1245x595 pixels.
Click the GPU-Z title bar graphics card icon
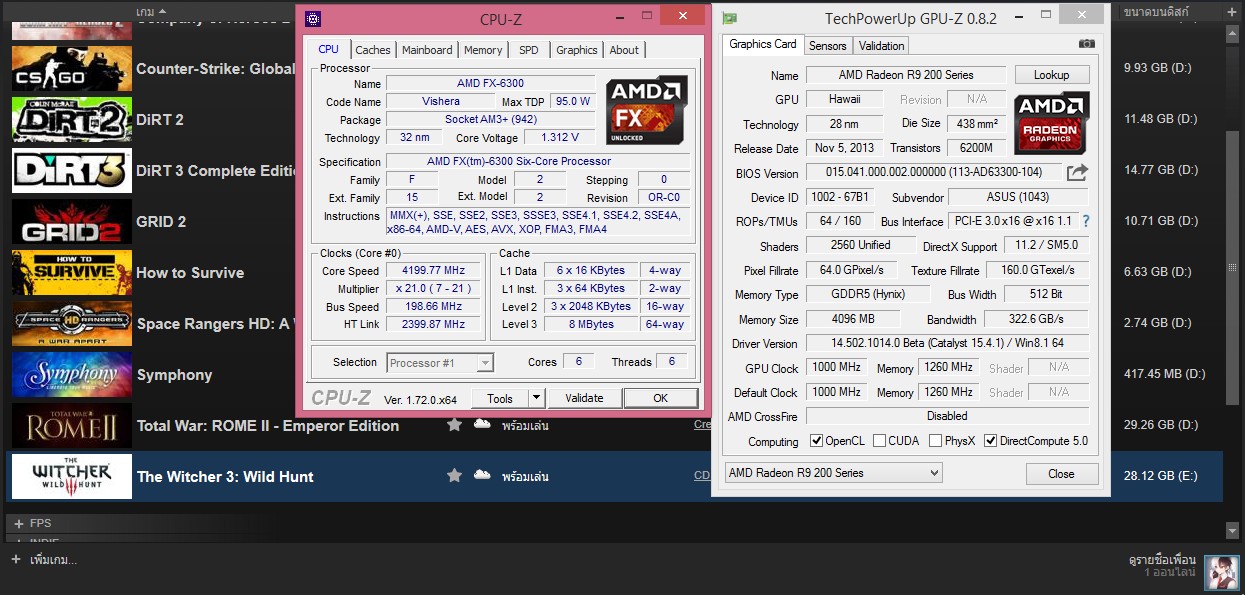point(731,19)
